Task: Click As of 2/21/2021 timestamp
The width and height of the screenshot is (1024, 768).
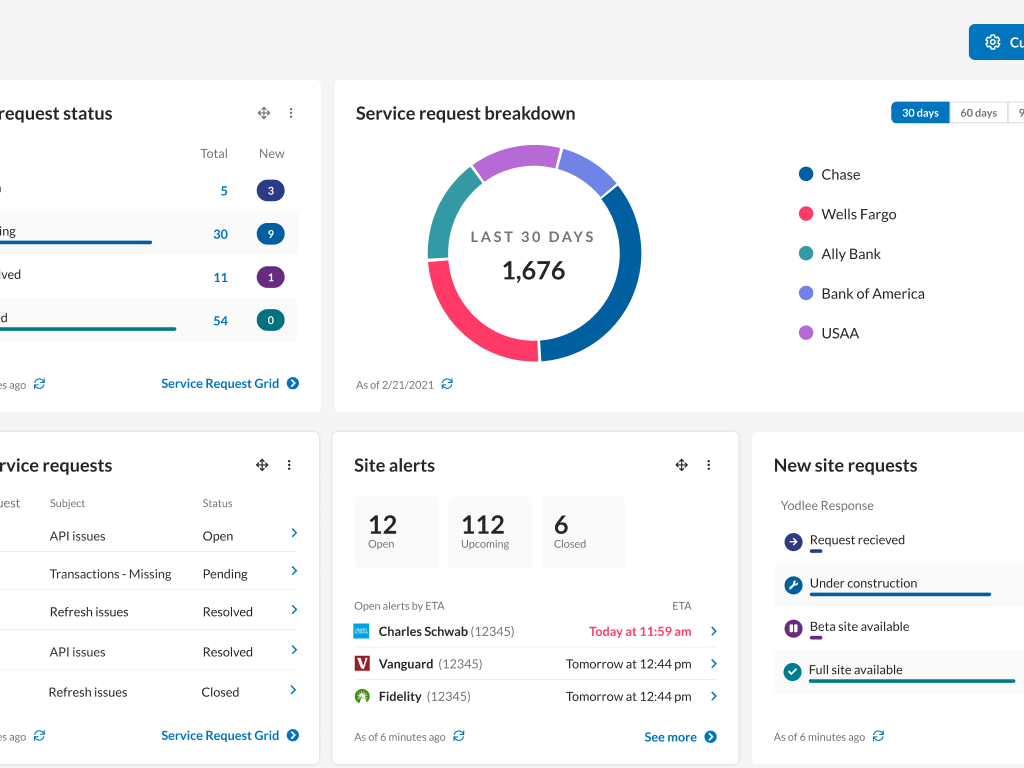Action: tap(394, 385)
